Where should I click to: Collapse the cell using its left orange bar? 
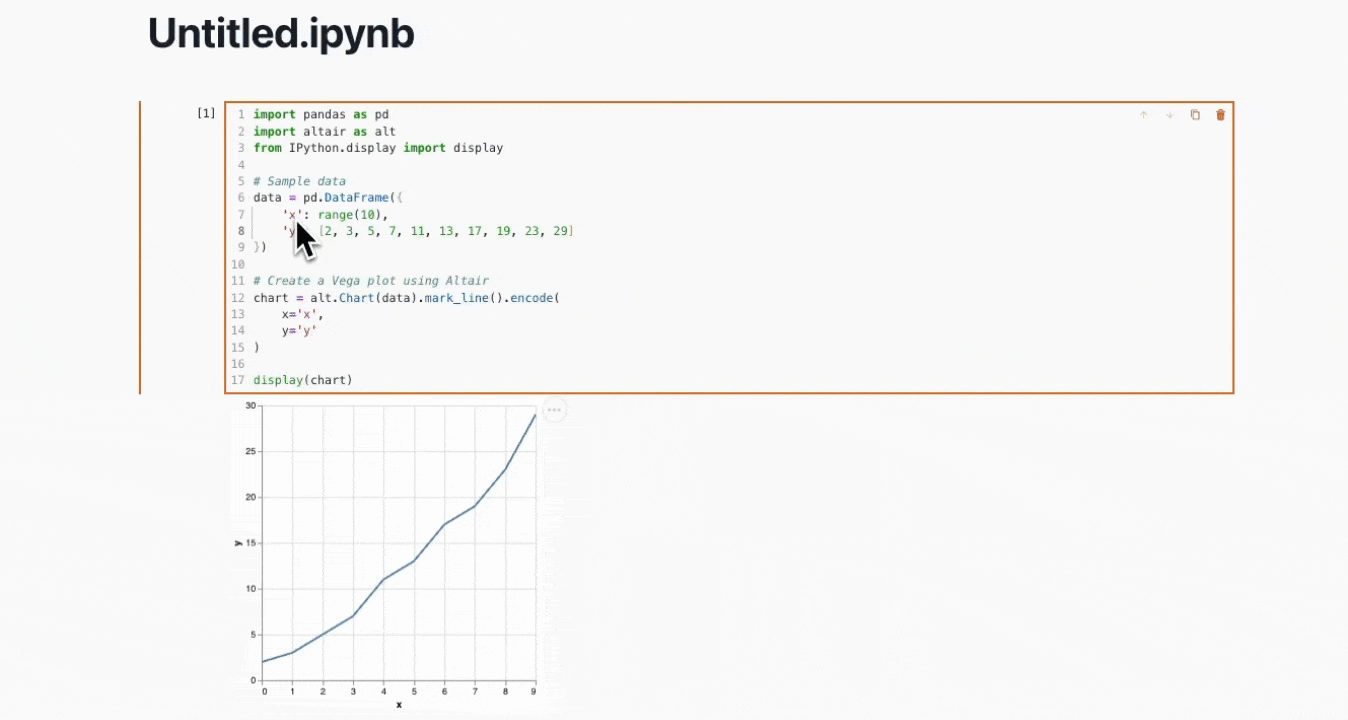pos(140,247)
